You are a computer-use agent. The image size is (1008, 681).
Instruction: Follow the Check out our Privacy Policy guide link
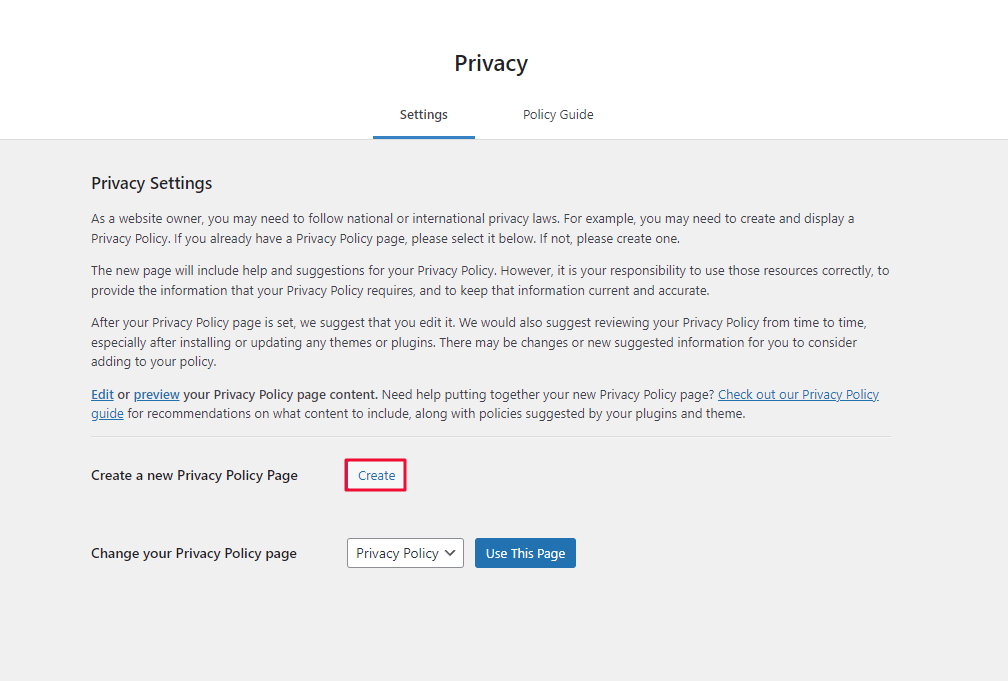click(798, 394)
